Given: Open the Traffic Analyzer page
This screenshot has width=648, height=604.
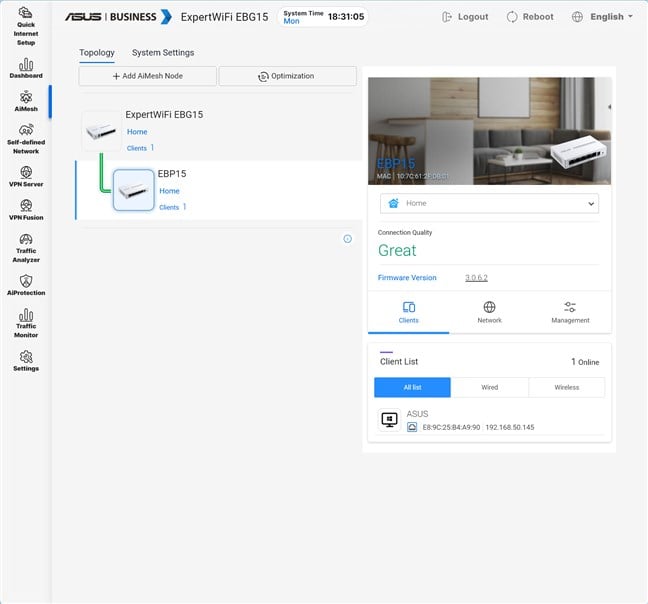Looking at the screenshot, I should (26, 248).
